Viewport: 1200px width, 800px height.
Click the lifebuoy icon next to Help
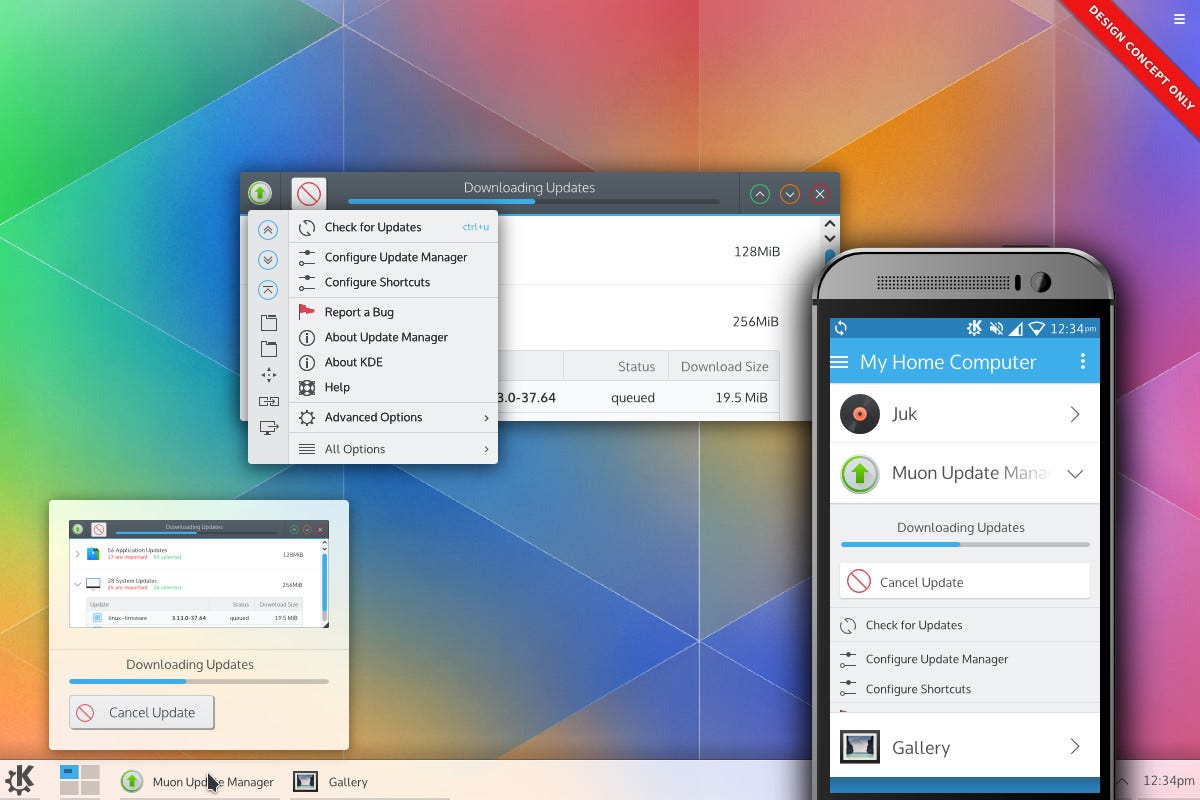307,387
